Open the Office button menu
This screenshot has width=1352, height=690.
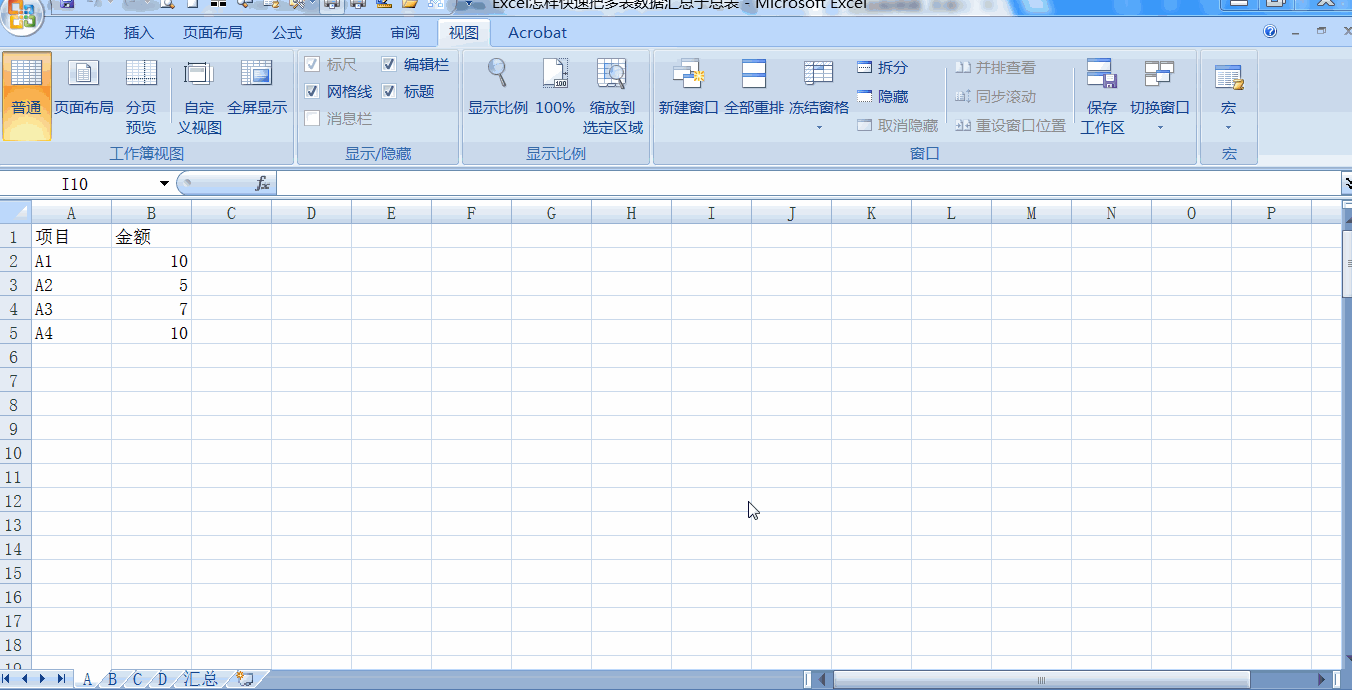20,14
